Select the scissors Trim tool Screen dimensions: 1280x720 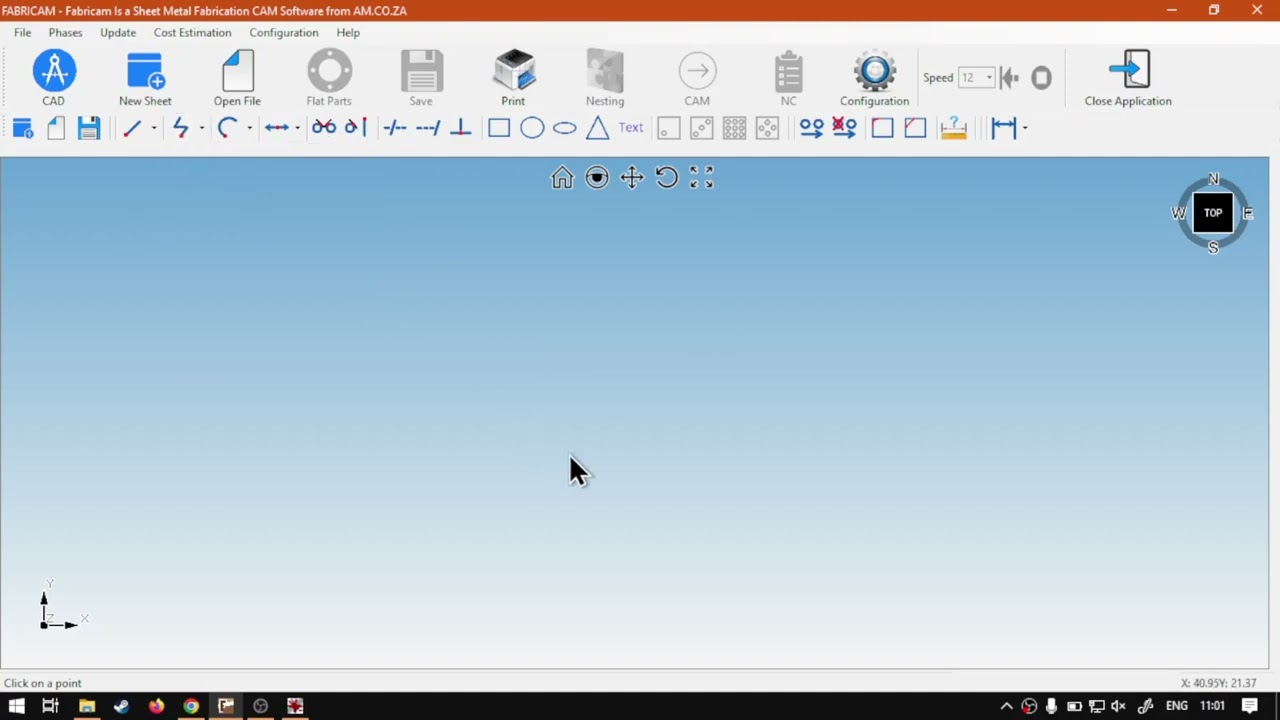click(x=324, y=128)
